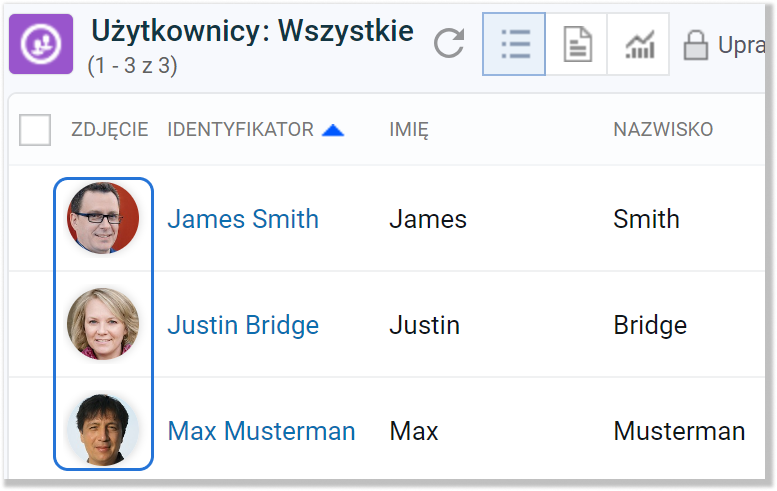Sort by the Identyfikator column header
Screen dimensions: 777x491
[240, 129]
